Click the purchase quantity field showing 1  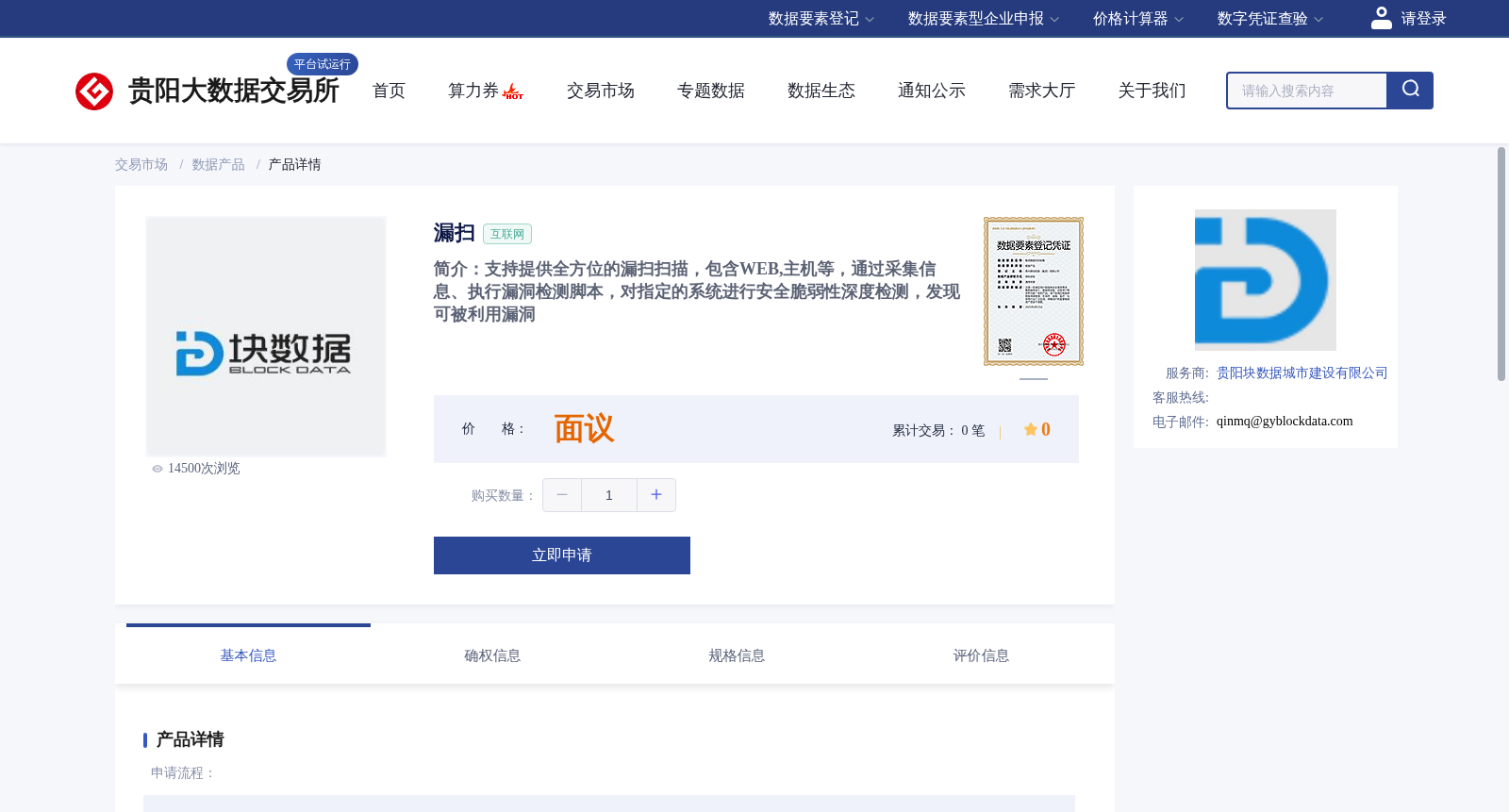click(x=609, y=495)
